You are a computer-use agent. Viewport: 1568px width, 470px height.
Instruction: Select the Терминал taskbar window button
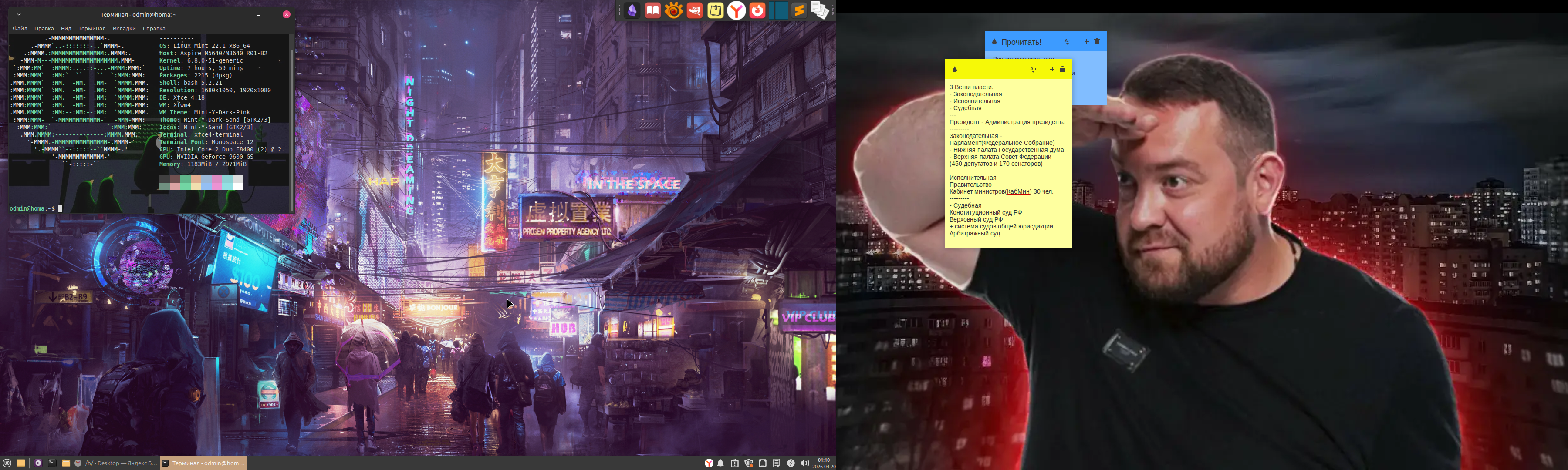(x=204, y=463)
